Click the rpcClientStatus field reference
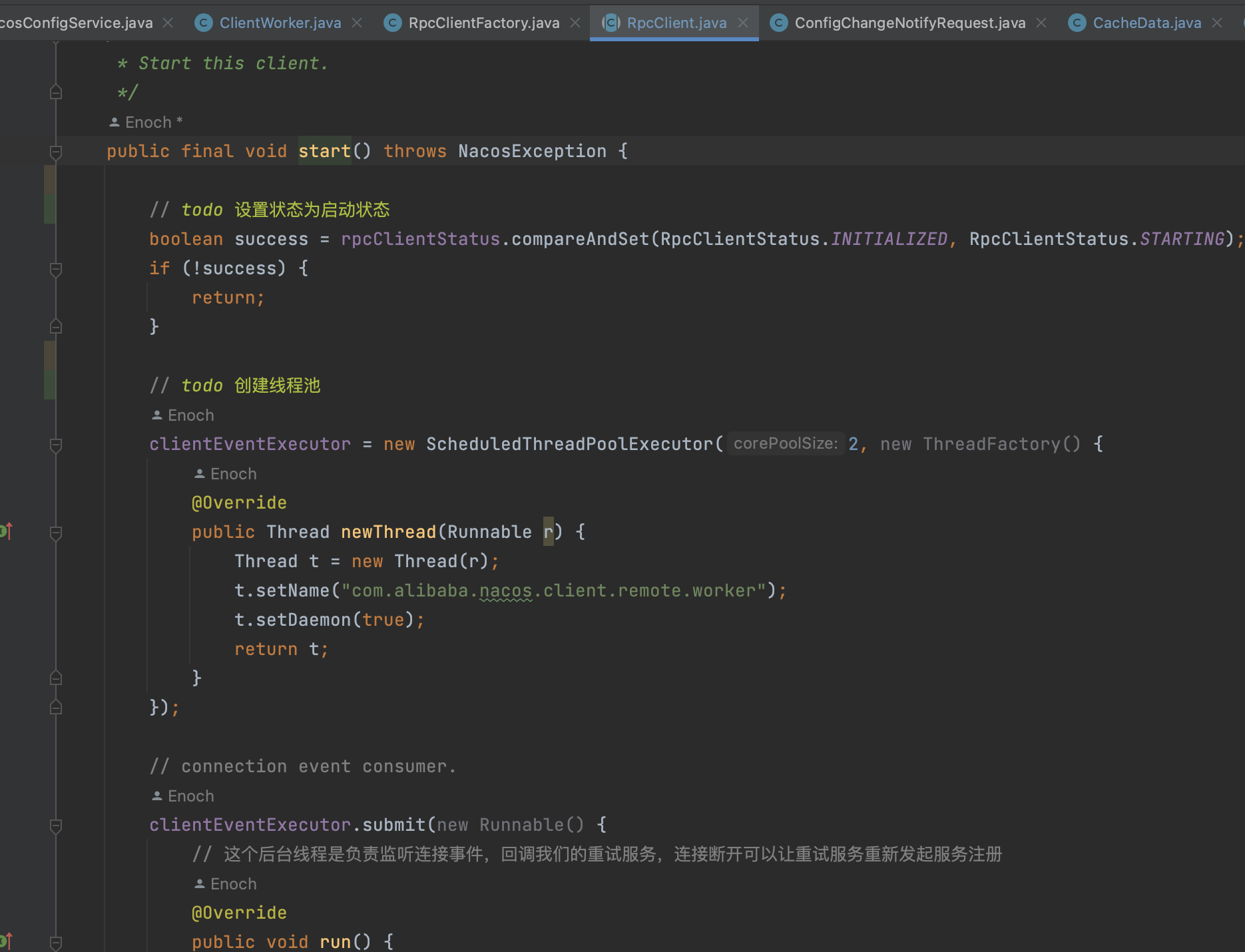 420,239
